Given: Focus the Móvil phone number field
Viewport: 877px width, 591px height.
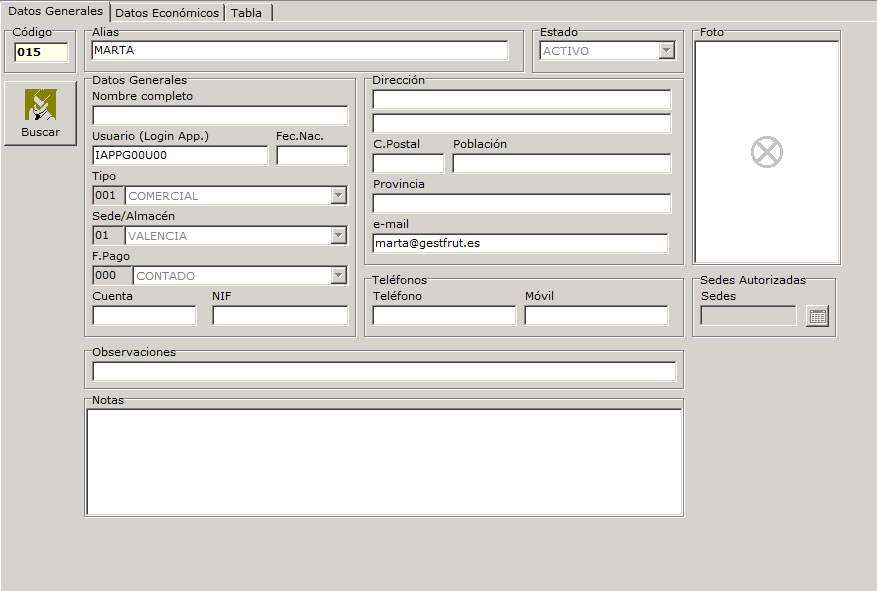Looking at the screenshot, I should coord(596,316).
